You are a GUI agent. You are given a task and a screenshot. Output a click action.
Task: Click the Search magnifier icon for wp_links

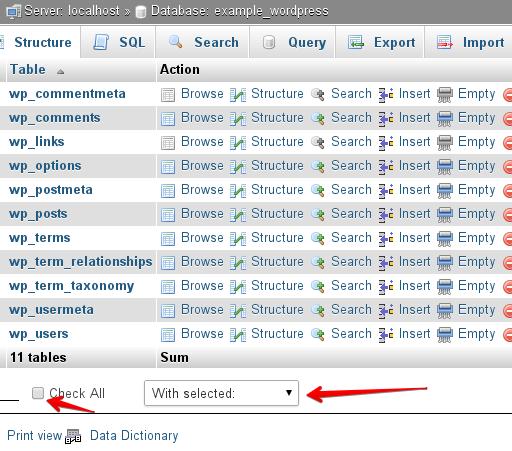click(318, 142)
